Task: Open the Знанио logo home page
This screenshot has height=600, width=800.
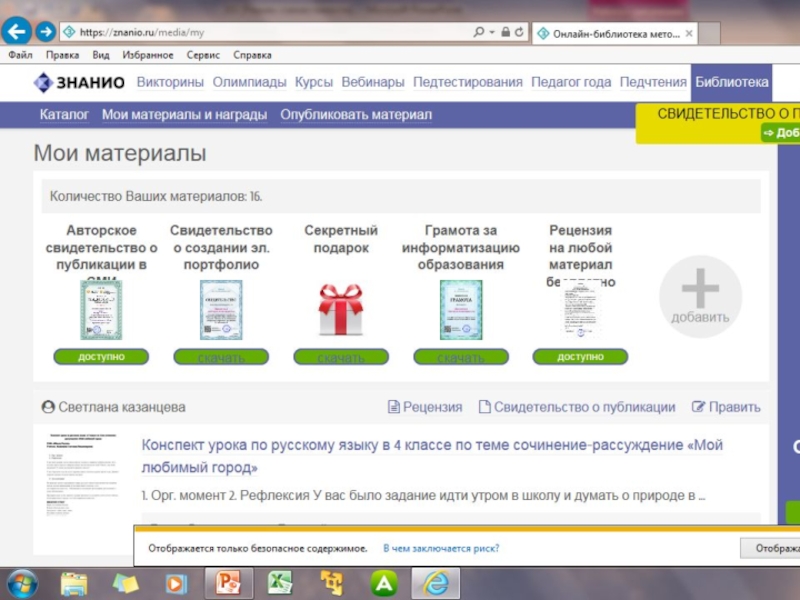Action: 79,82
